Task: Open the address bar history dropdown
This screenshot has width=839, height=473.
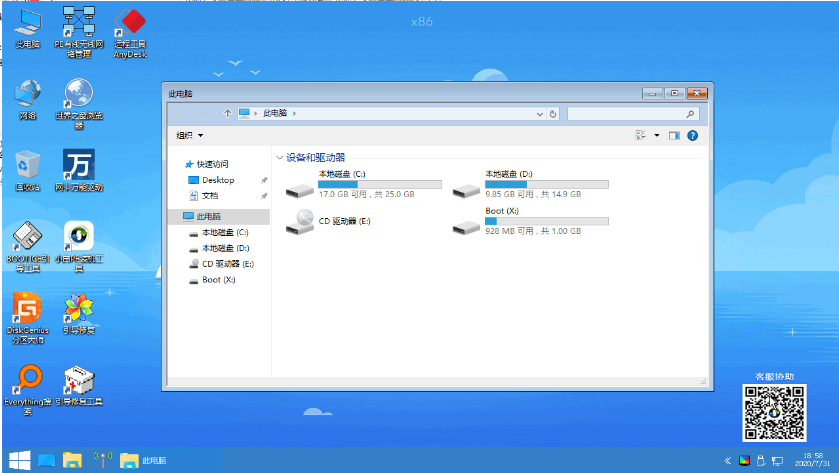Action: tap(539, 114)
